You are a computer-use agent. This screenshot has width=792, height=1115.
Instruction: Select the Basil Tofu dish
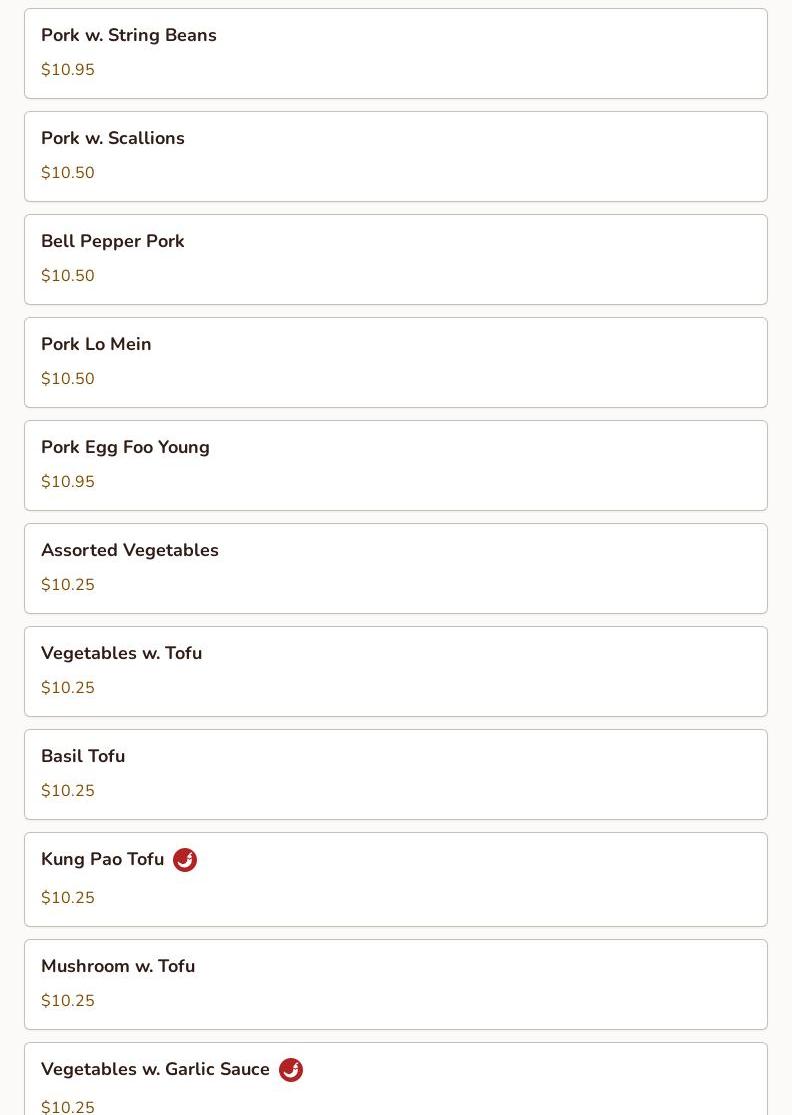tap(396, 775)
